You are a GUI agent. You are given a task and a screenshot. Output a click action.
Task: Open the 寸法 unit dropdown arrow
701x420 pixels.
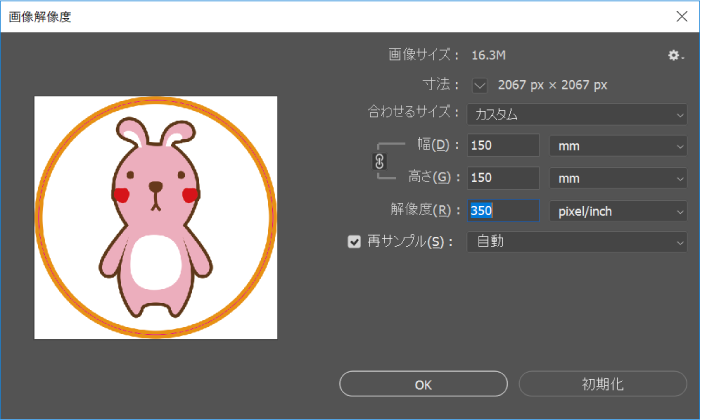click(480, 85)
